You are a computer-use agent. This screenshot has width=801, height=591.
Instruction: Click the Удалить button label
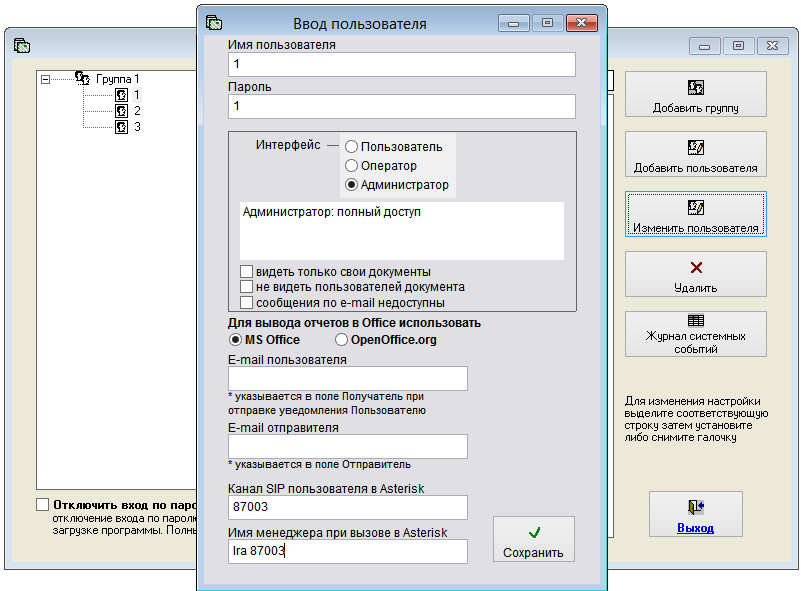coord(695,288)
